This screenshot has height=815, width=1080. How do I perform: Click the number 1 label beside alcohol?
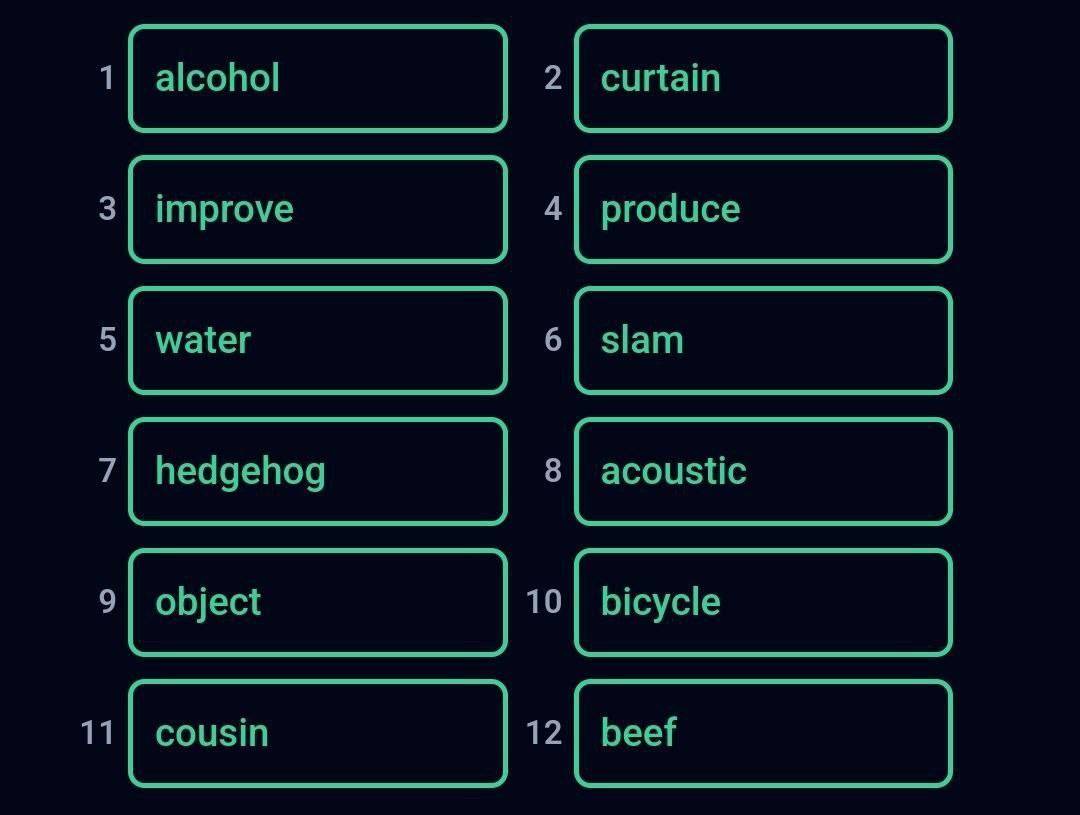[107, 78]
